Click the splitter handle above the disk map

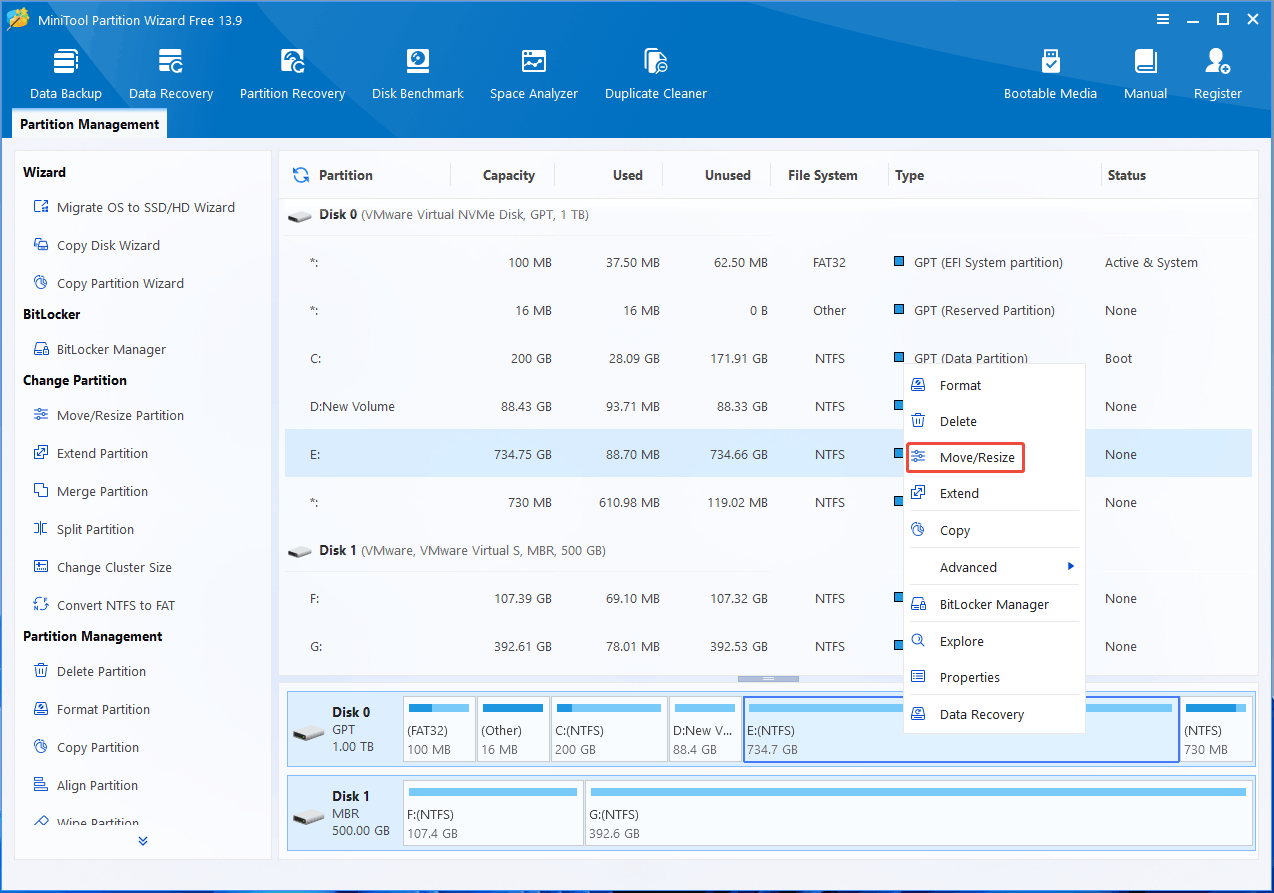click(x=768, y=679)
